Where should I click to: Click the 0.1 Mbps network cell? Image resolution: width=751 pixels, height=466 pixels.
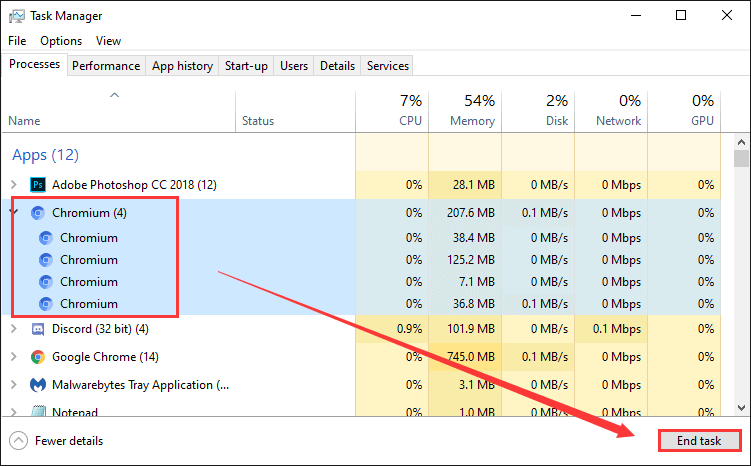tap(611, 329)
